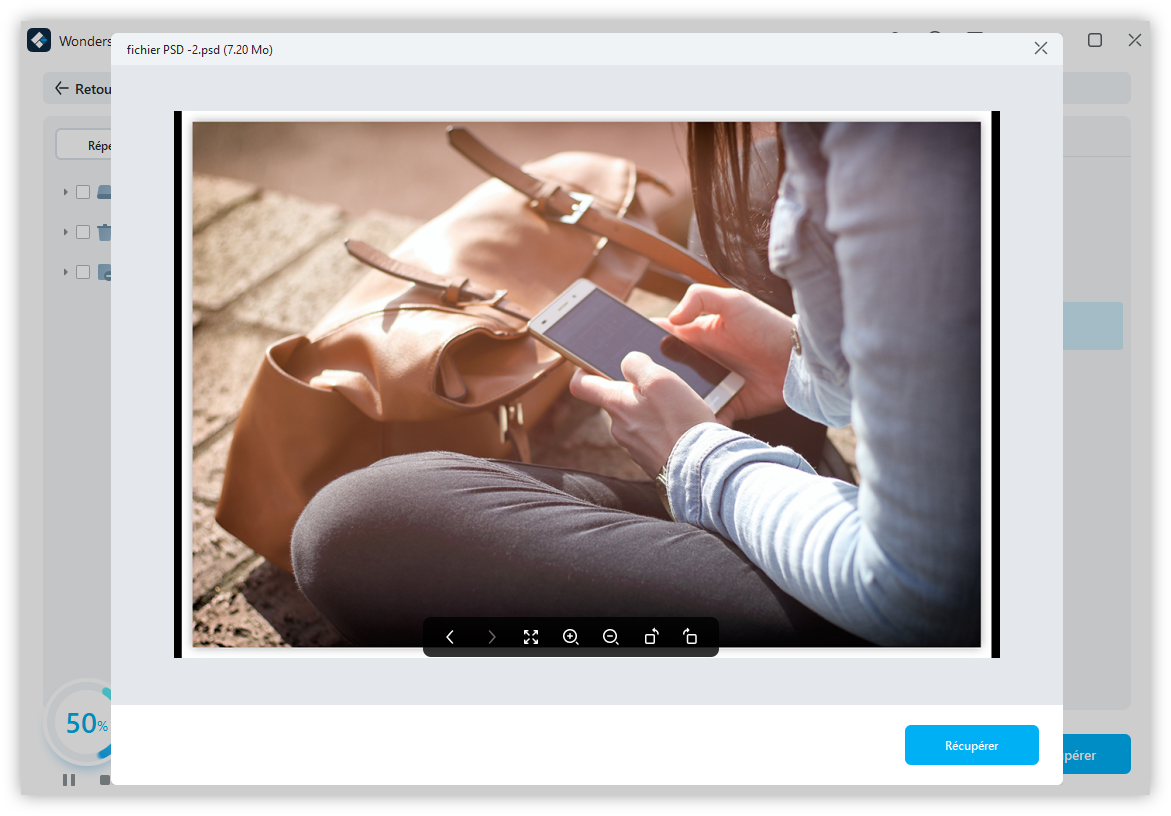Go back with the Retour arrow
The image size is (1171, 816).
[x=62, y=89]
